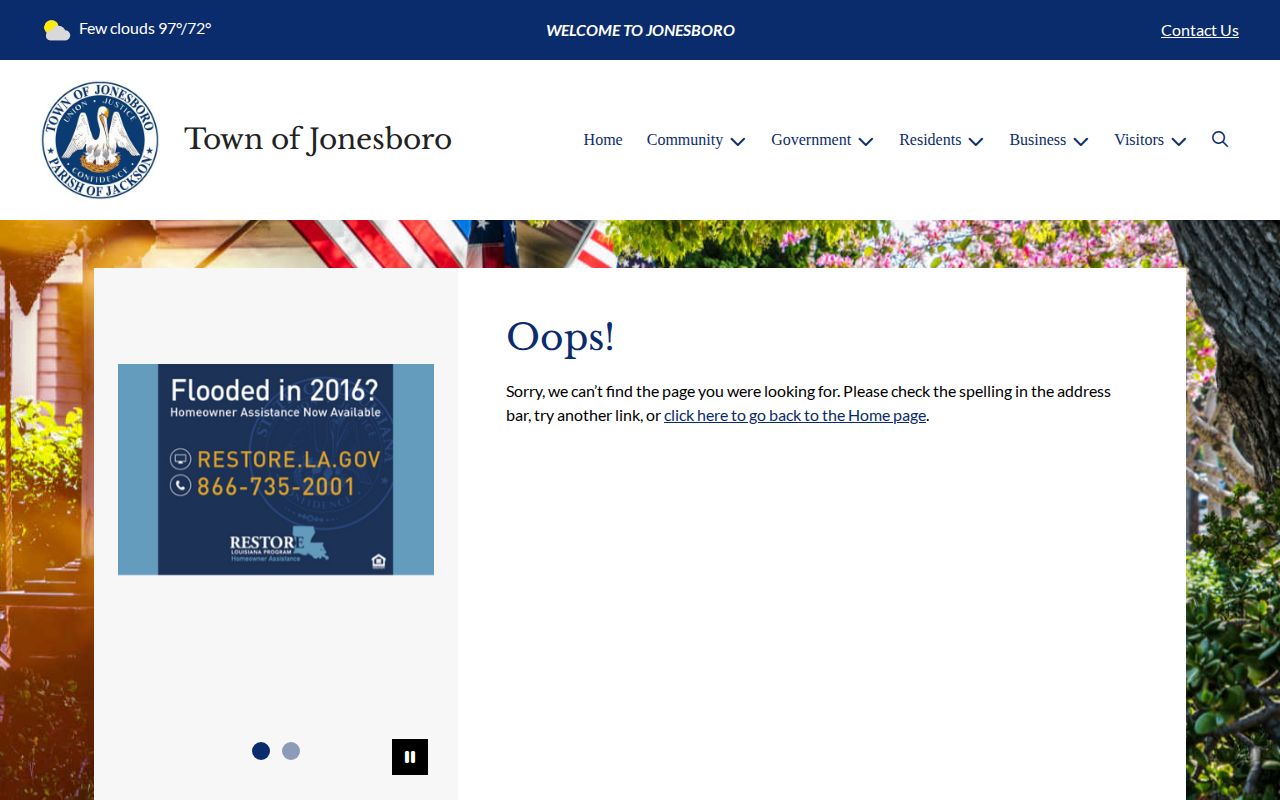The image size is (1280, 800).
Task: Expand the Community menu chevron
Action: (738, 141)
